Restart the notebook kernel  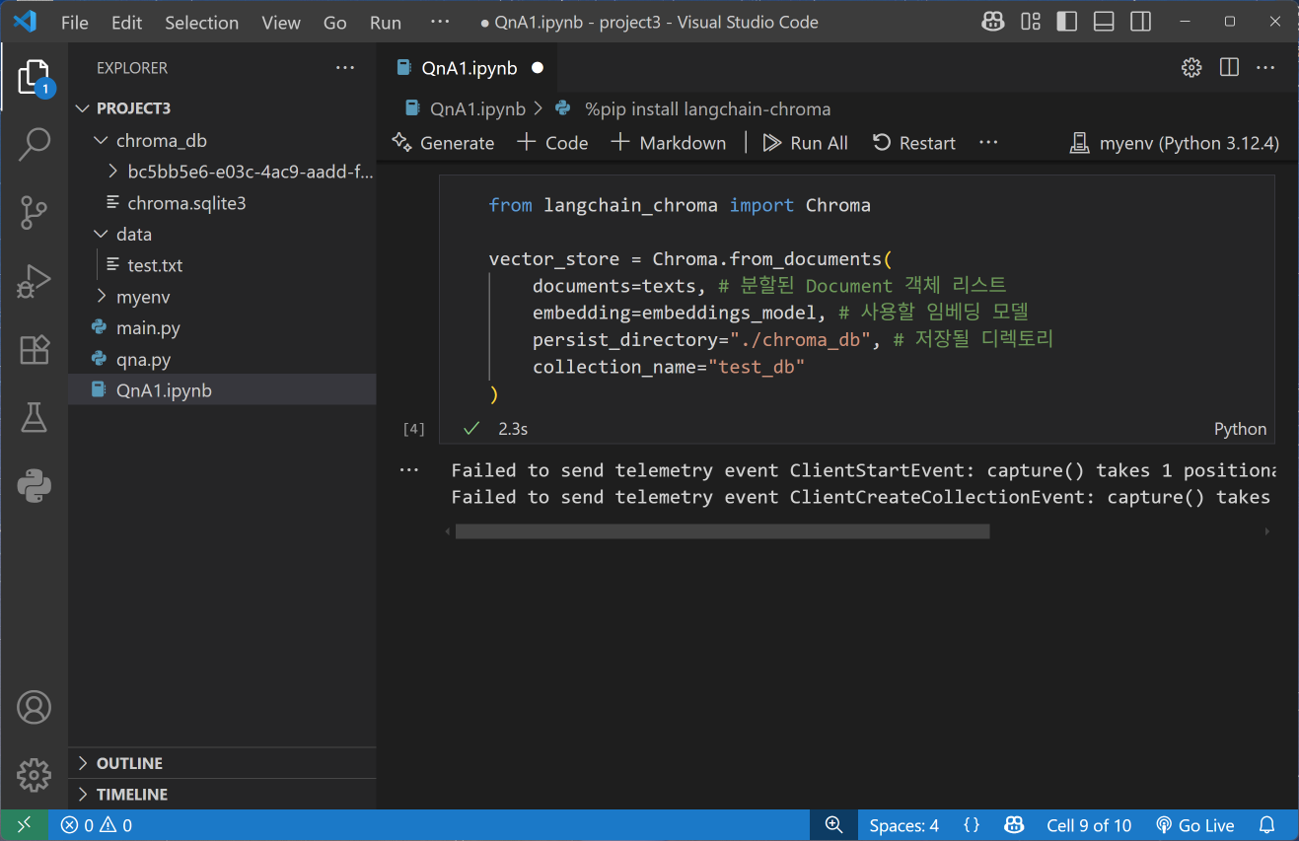coord(914,143)
